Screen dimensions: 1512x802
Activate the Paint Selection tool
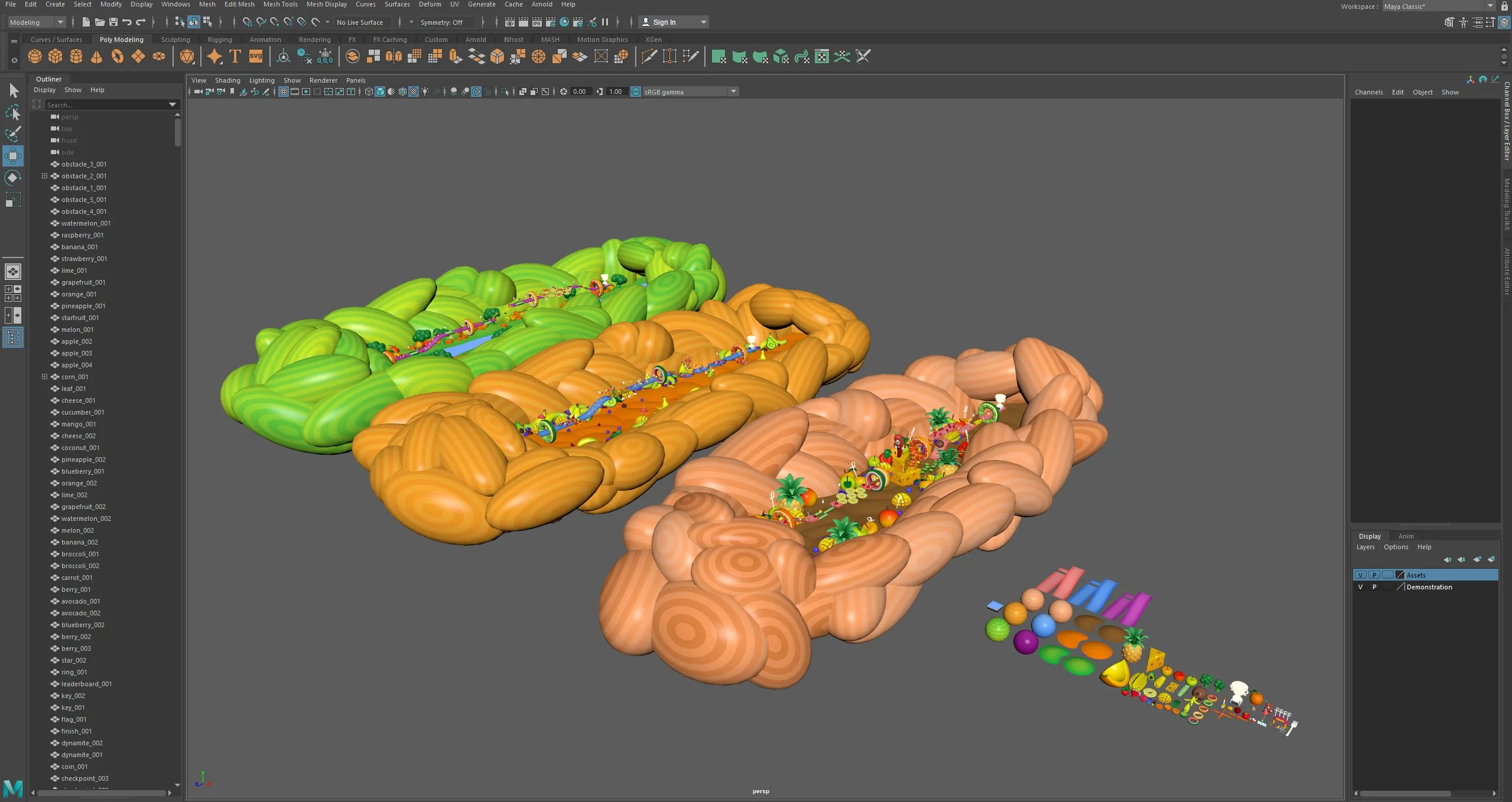coord(13,134)
